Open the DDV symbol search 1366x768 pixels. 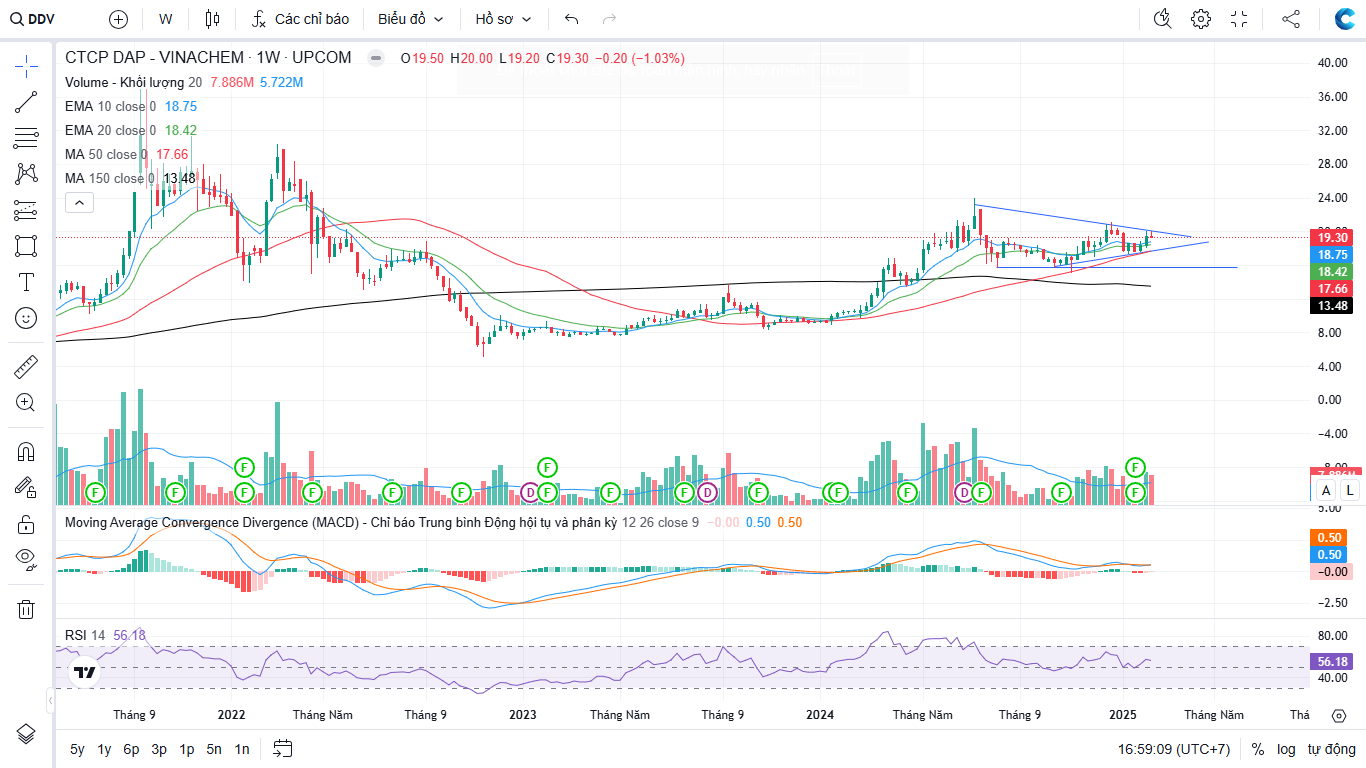32,19
